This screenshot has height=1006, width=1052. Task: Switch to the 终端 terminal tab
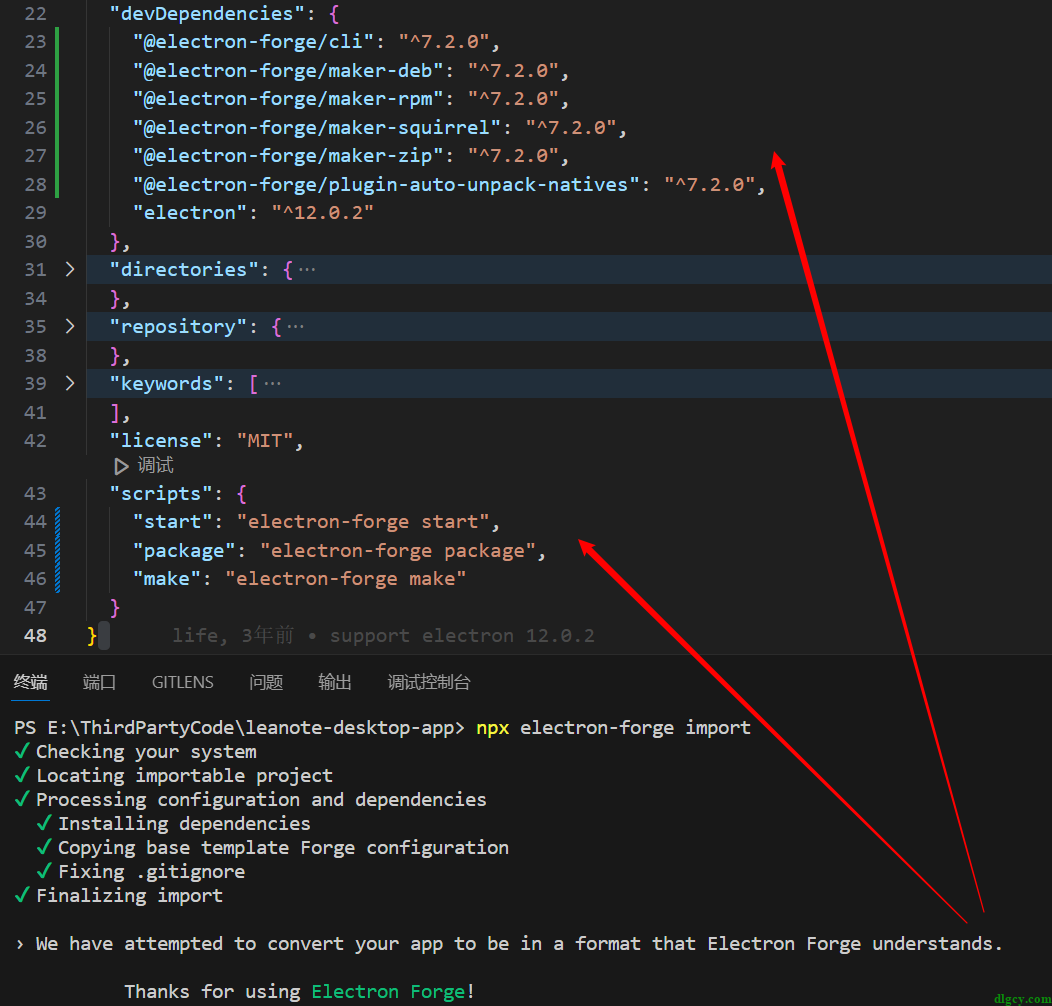point(31,683)
